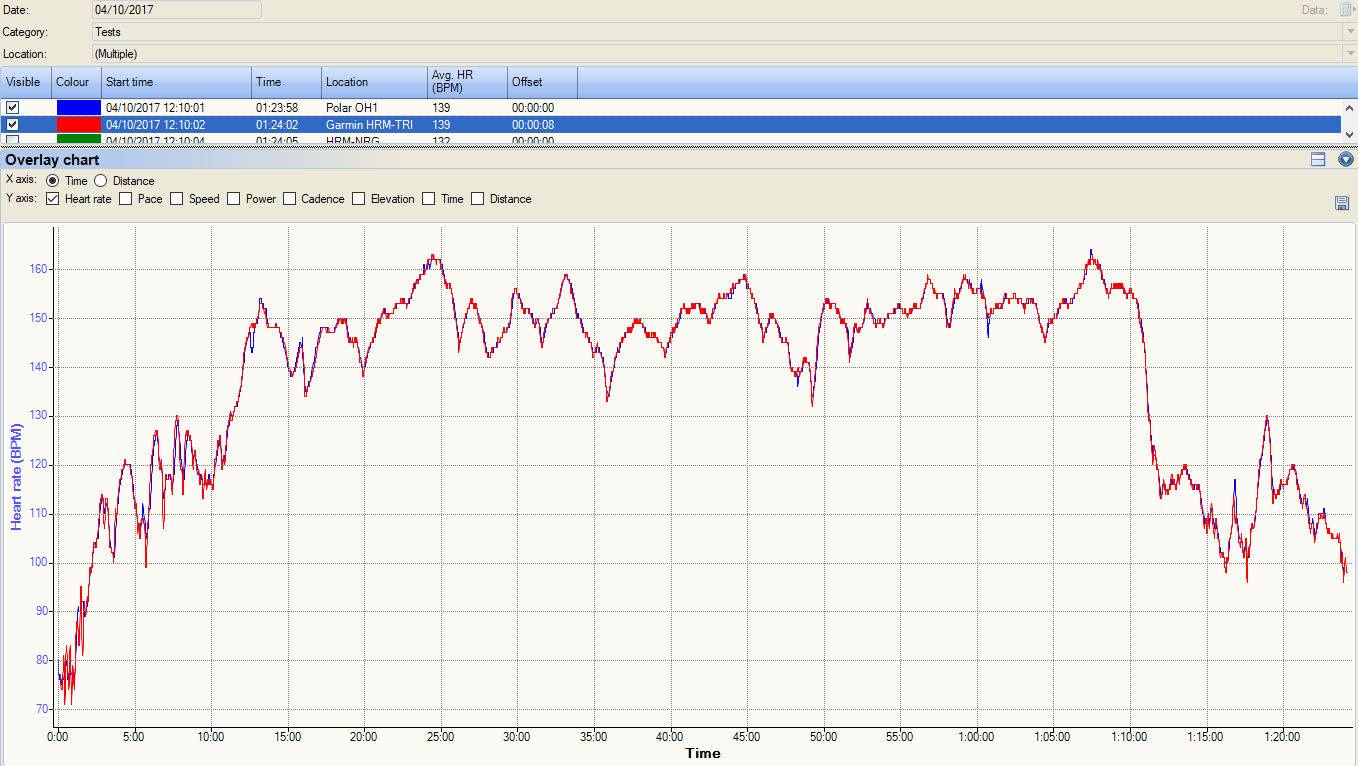Enable the Cadence Y axis checkbox

(x=290, y=199)
